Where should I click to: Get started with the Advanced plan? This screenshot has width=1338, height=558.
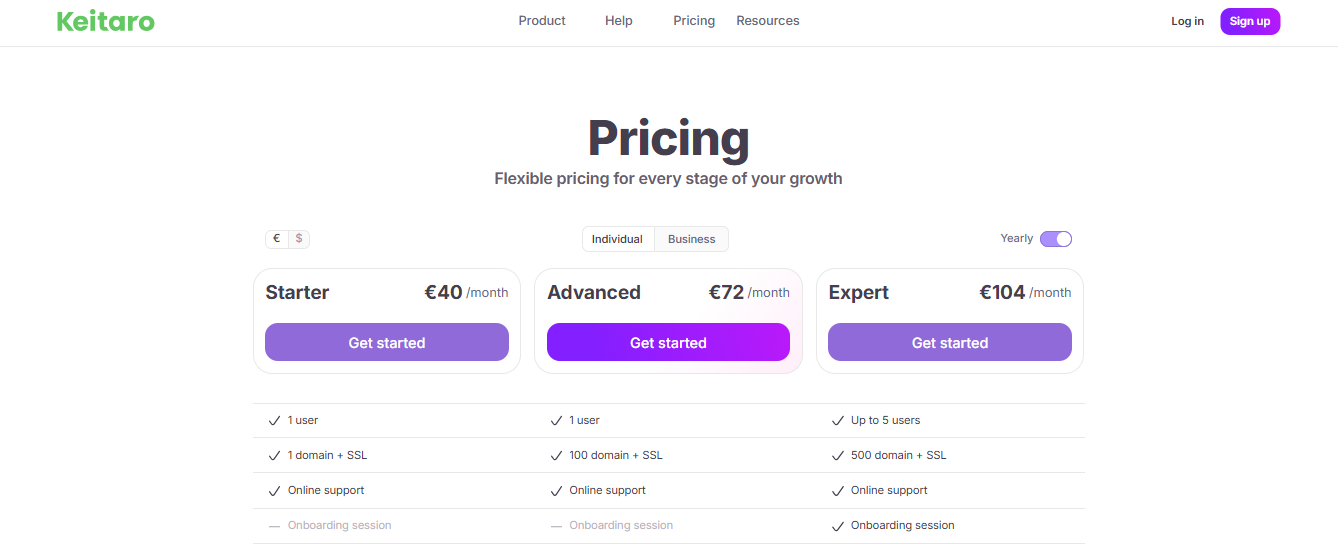668,342
